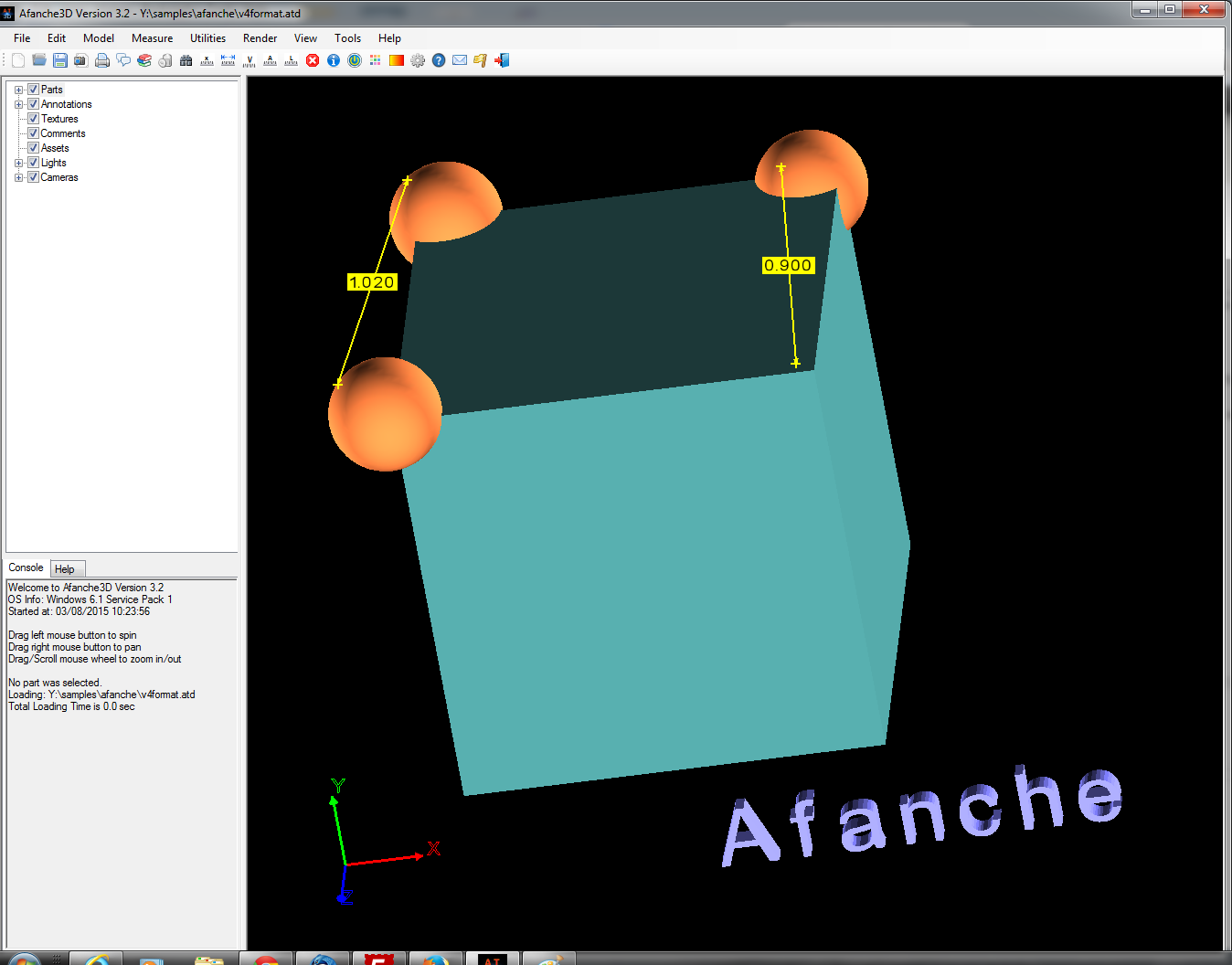This screenshot has width=1232, height=965.
Task: Uncheck the Textures checkbox
Action: 33,119
